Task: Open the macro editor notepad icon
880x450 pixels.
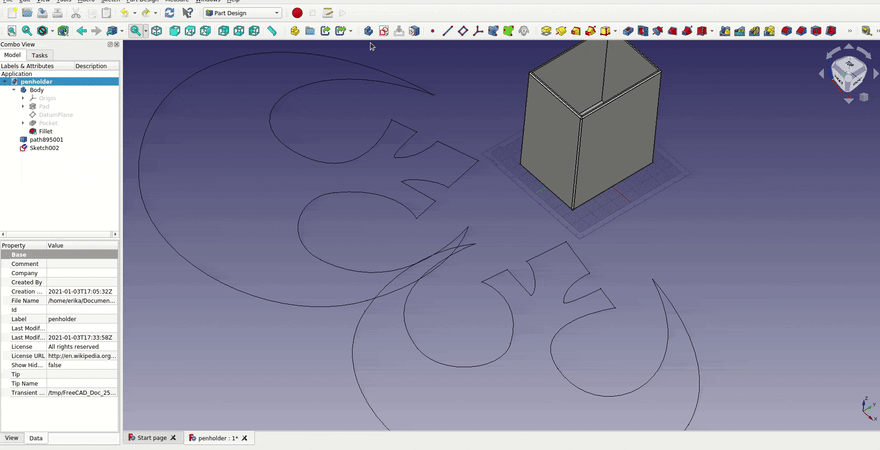Action: [x=328, y=13]
